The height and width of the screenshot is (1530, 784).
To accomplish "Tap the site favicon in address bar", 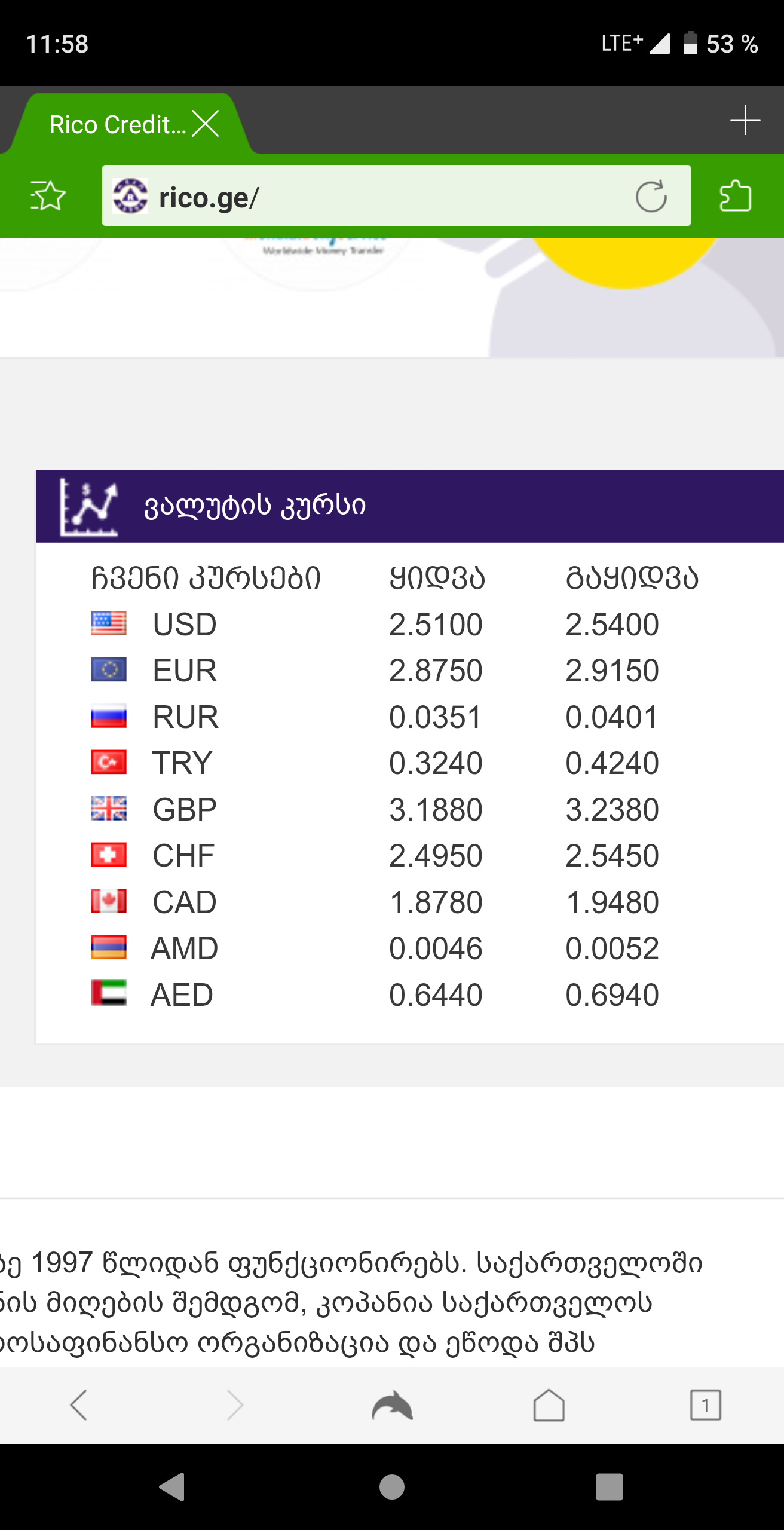I will 130,196.
